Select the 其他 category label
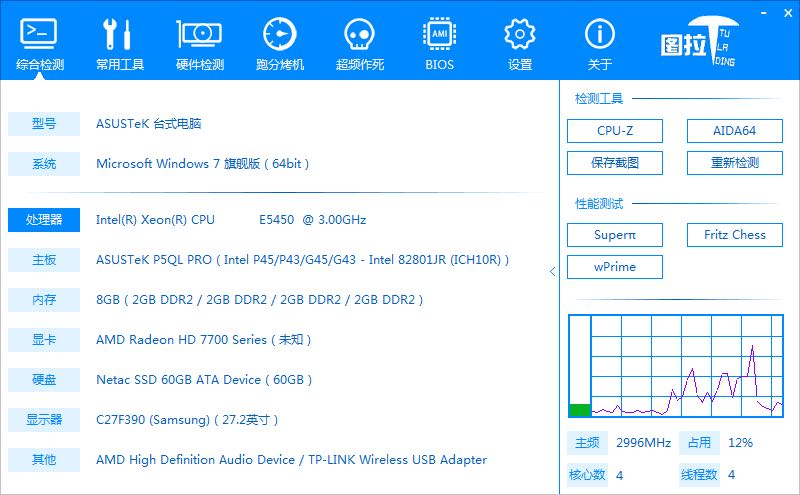 coord(44,460)
